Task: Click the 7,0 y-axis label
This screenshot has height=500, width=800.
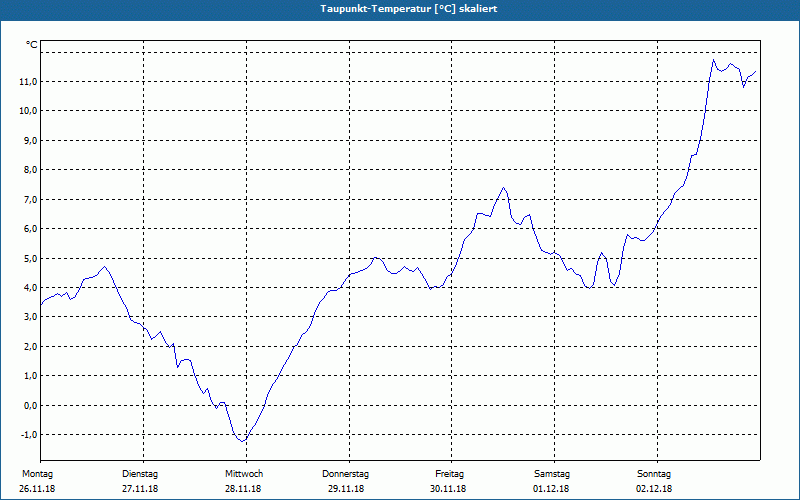Action: click(x=30, y=199)
